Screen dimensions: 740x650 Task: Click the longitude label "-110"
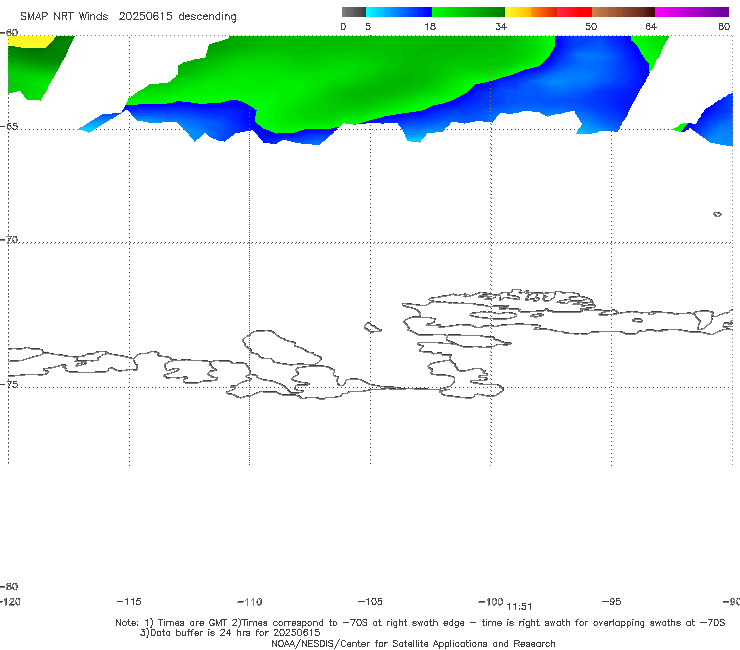[250, 602]
